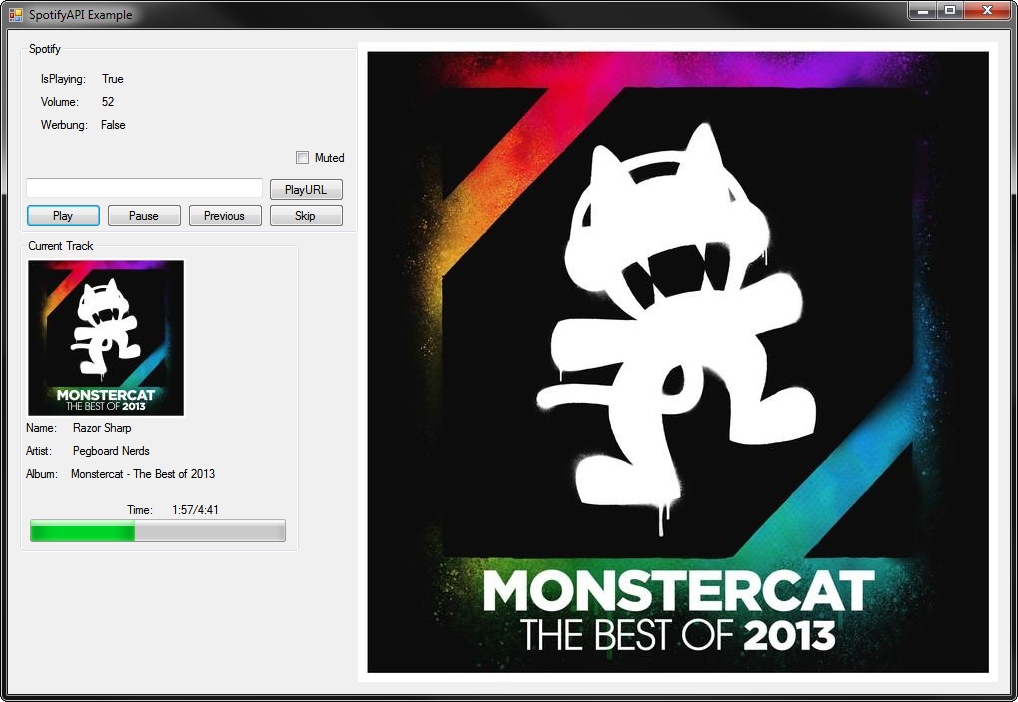1018x702 pixels.
Task: Click the Volume value 52
Action: point(108,102)
